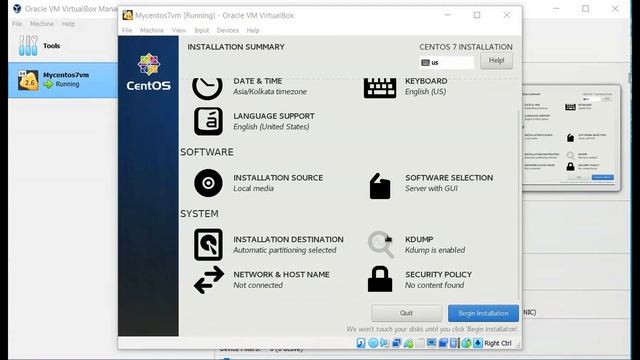This screenshot has width=640, height=360.
Task: Click the us keyboard layout indicator
Action: 447,62
